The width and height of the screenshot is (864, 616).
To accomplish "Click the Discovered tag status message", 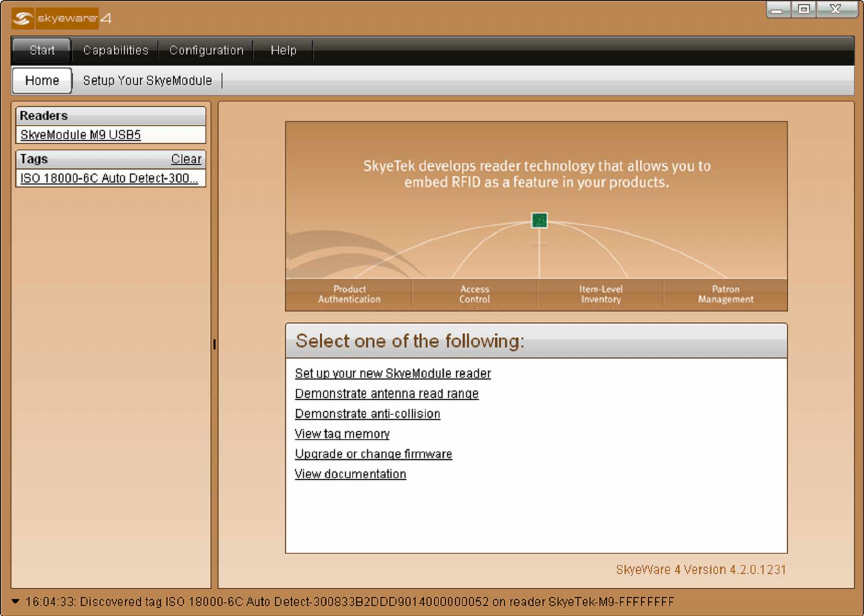I will click(349, 602).
